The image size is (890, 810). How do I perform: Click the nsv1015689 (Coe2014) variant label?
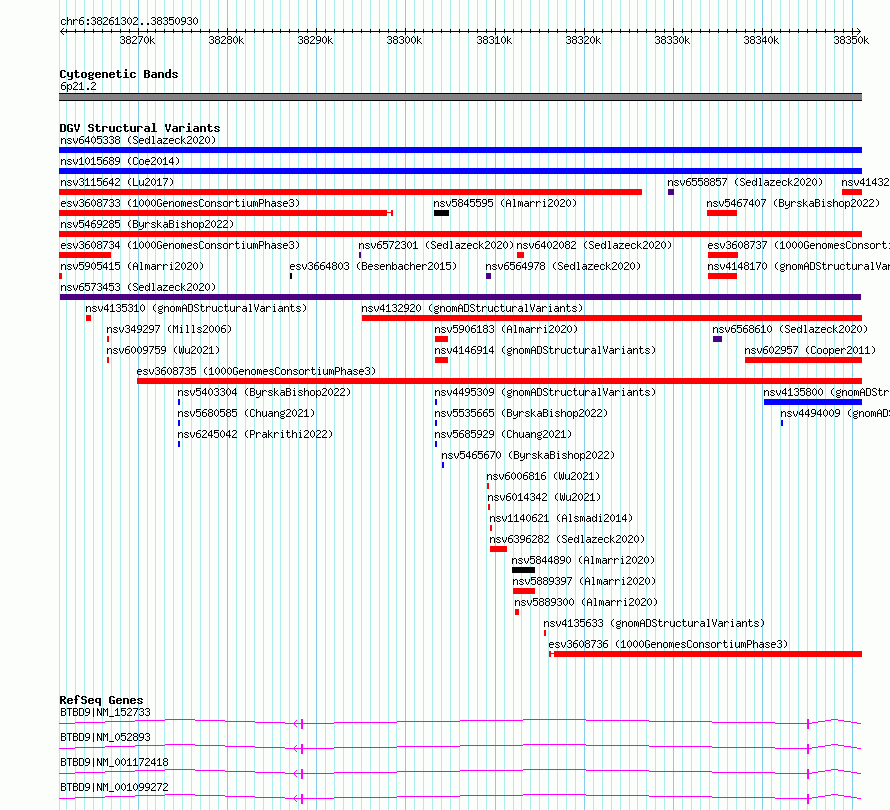point(120,161)
